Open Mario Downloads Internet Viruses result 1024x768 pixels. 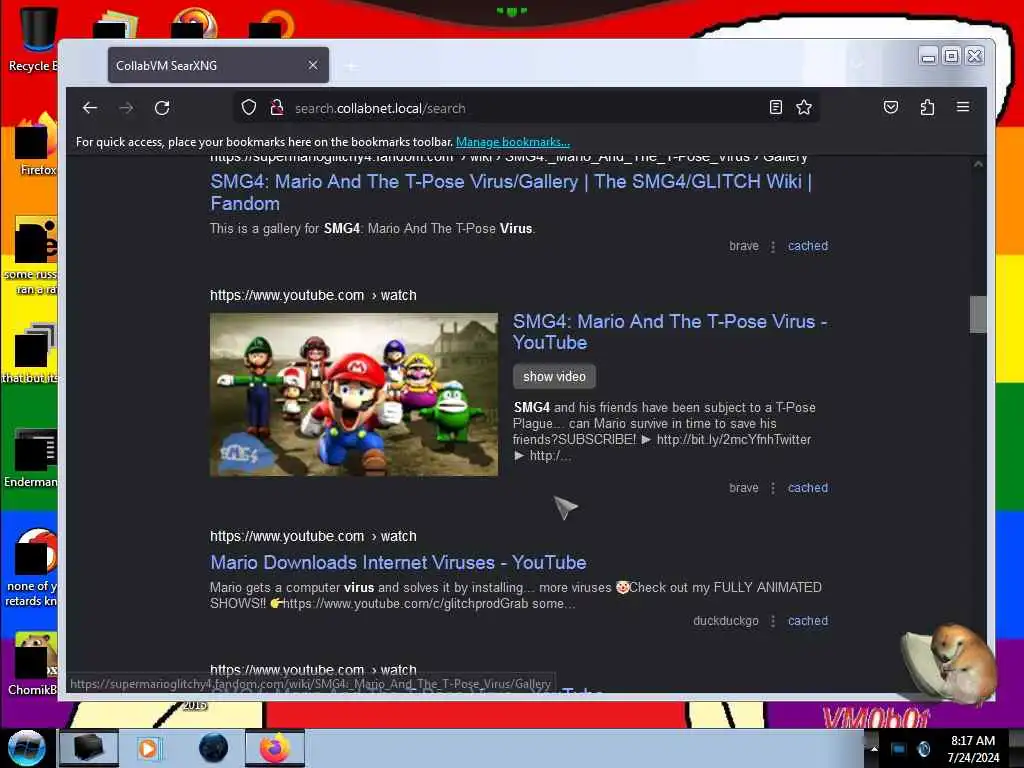(398, 562)
